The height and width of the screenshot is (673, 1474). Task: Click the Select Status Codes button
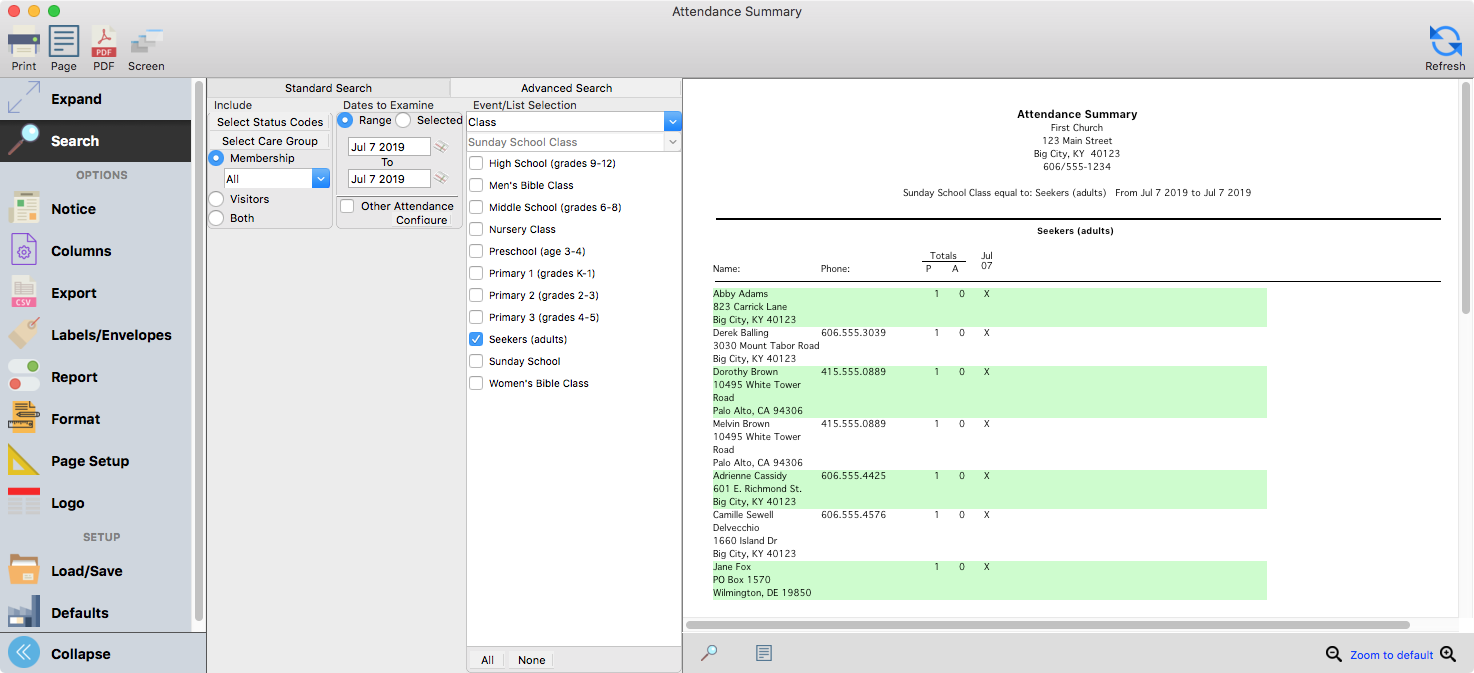click(270, 122)
